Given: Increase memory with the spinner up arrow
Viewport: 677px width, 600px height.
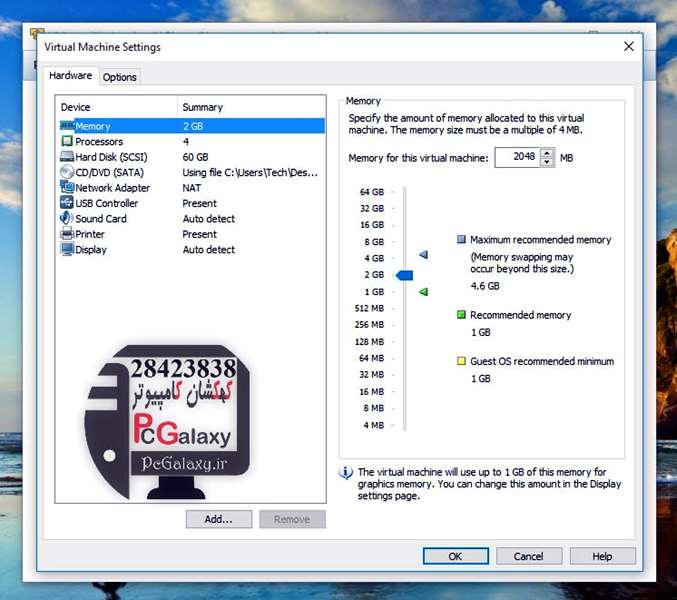Looking at the screenshot, I should click(547, 154).
